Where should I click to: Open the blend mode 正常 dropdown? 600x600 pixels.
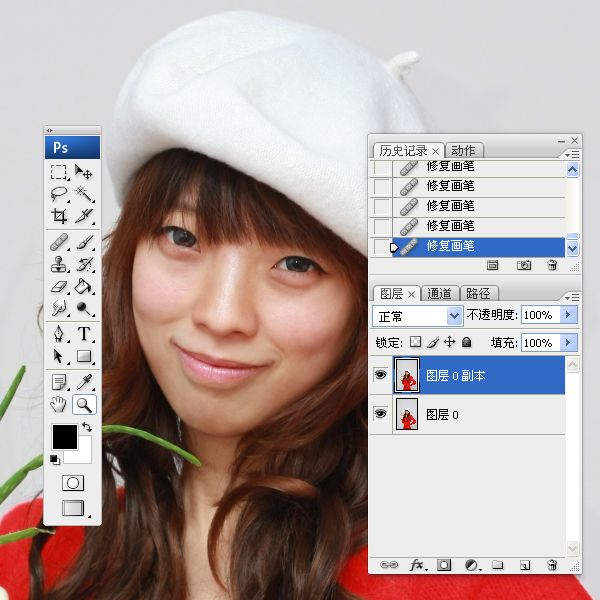[417, 316]
